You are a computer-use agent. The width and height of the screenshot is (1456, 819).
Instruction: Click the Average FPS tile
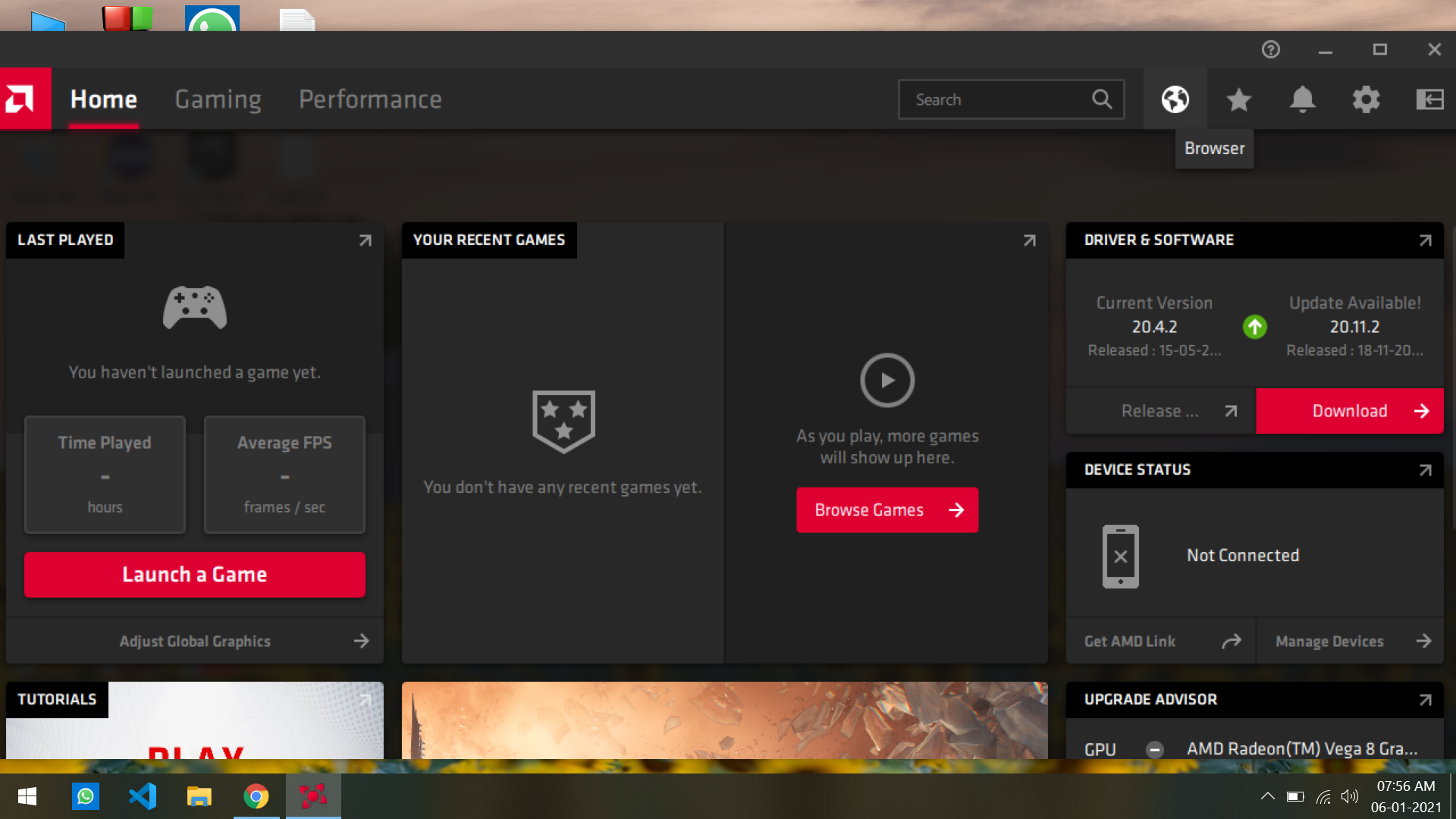point(284,475)
